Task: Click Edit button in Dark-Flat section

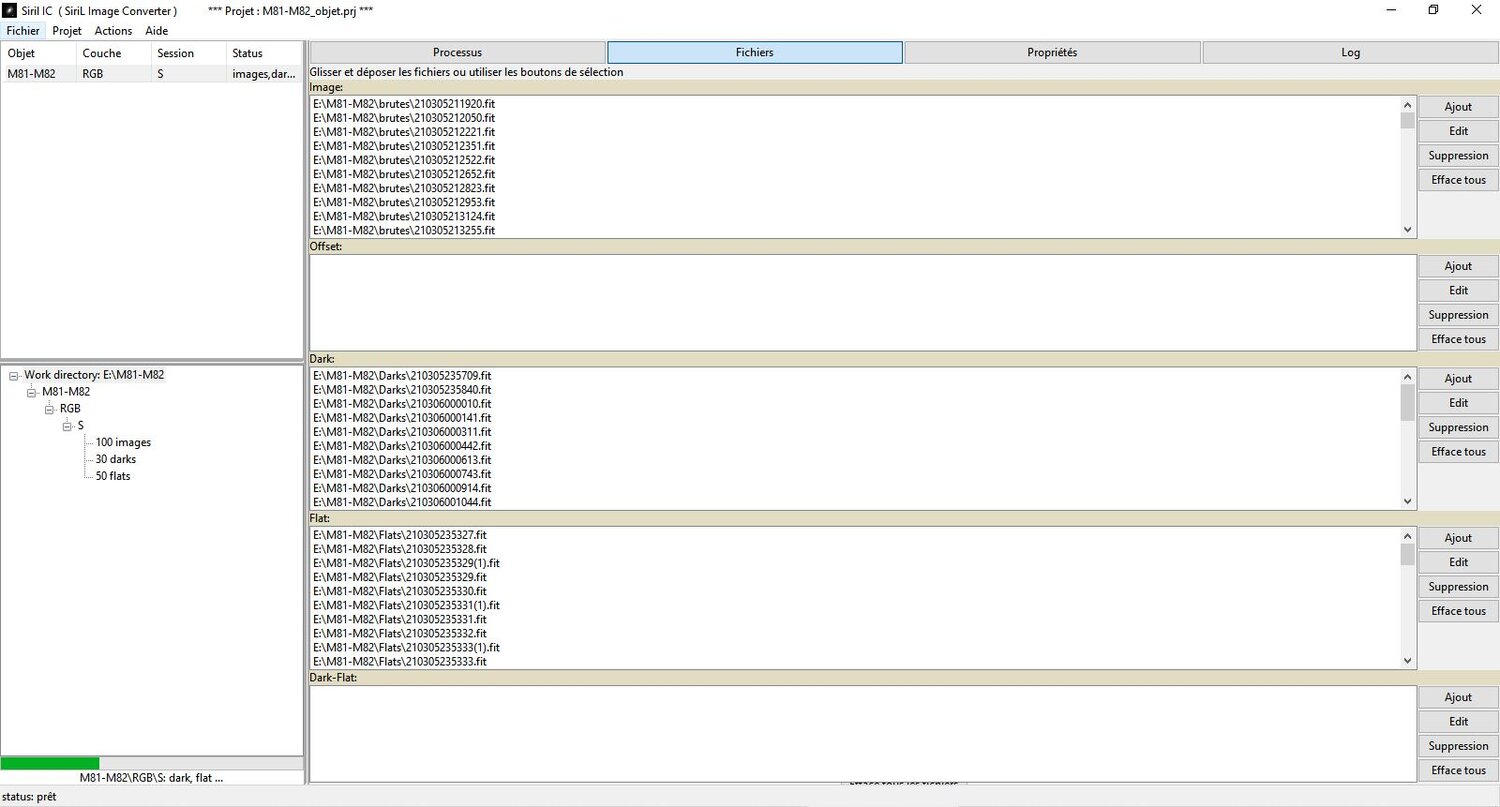Action: [1458, 721]
